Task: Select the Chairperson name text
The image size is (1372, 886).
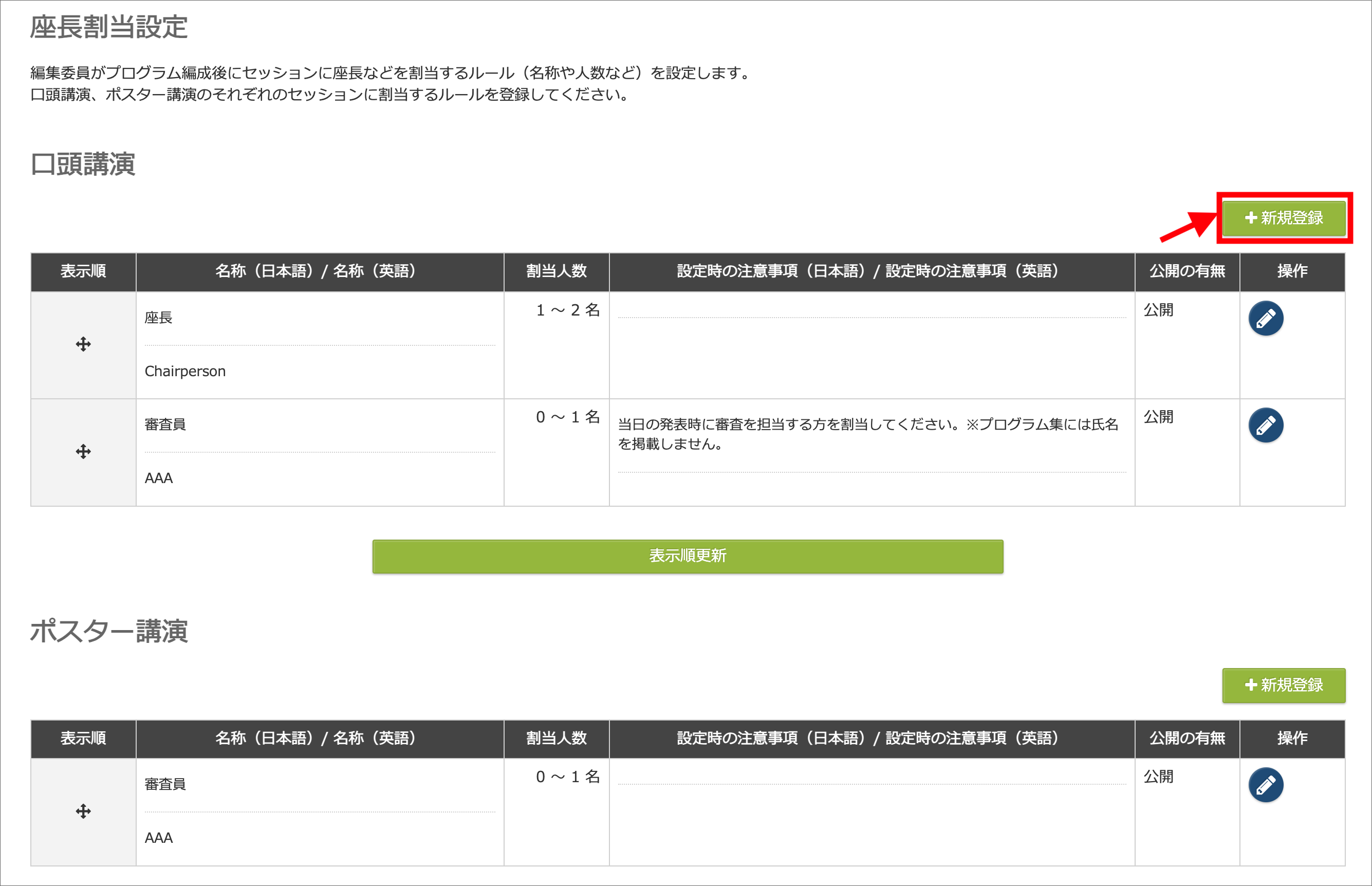Action: [185, 371]
